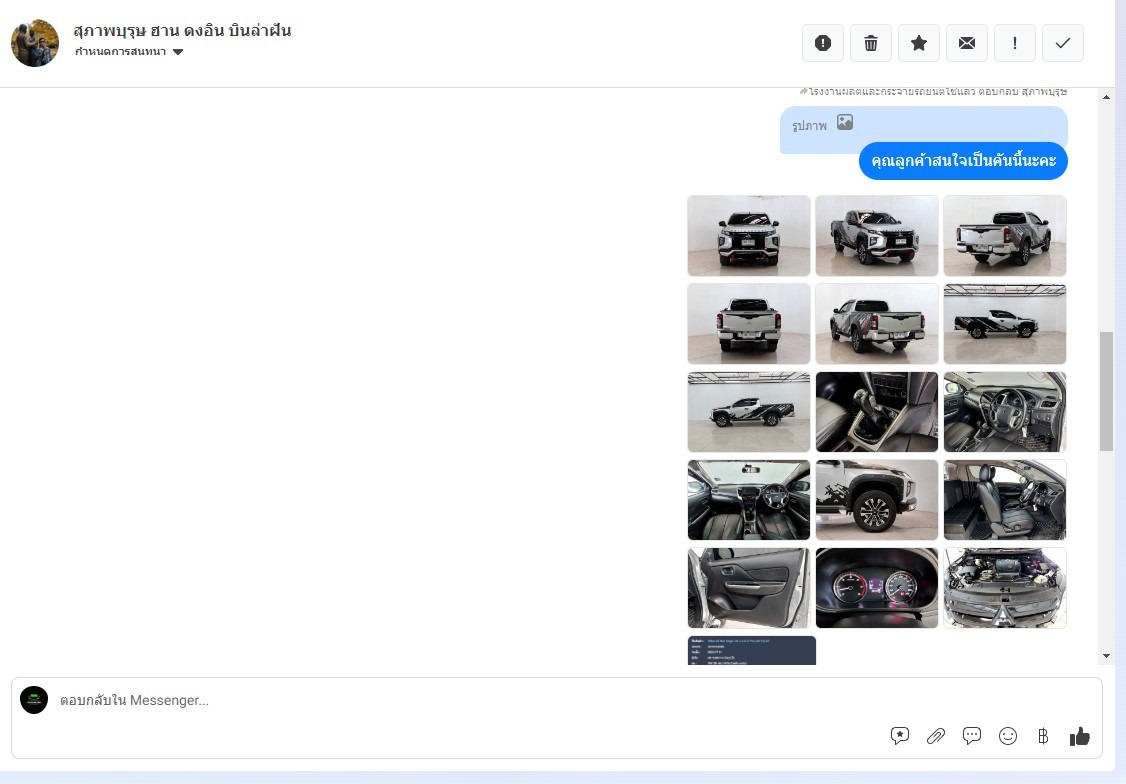Open the emoji picker smiley
Image resolution: width=1126 pixels, height=784 pixels.
point(1008,736)
